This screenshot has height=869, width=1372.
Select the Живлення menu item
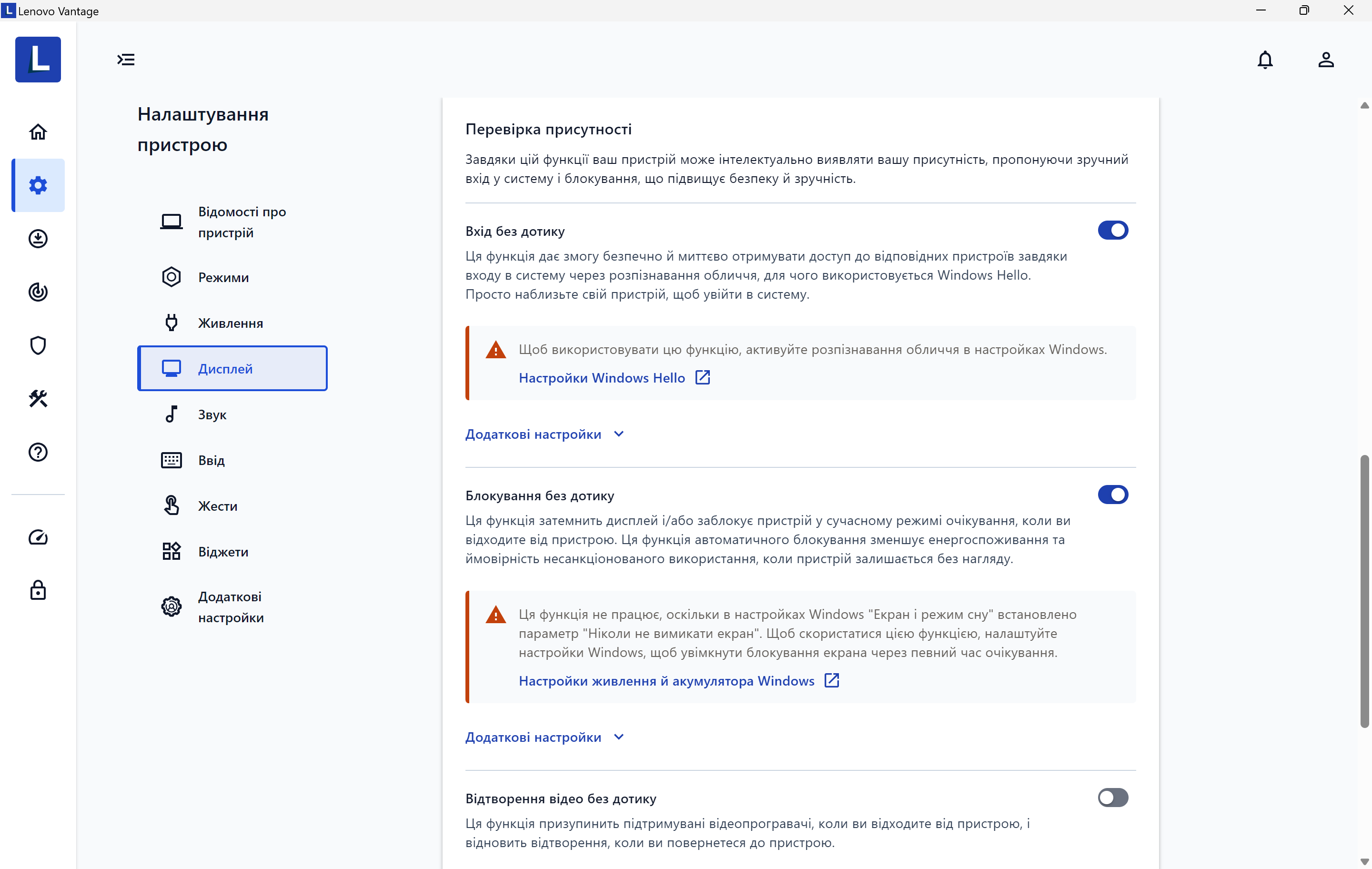click(230, 323)
